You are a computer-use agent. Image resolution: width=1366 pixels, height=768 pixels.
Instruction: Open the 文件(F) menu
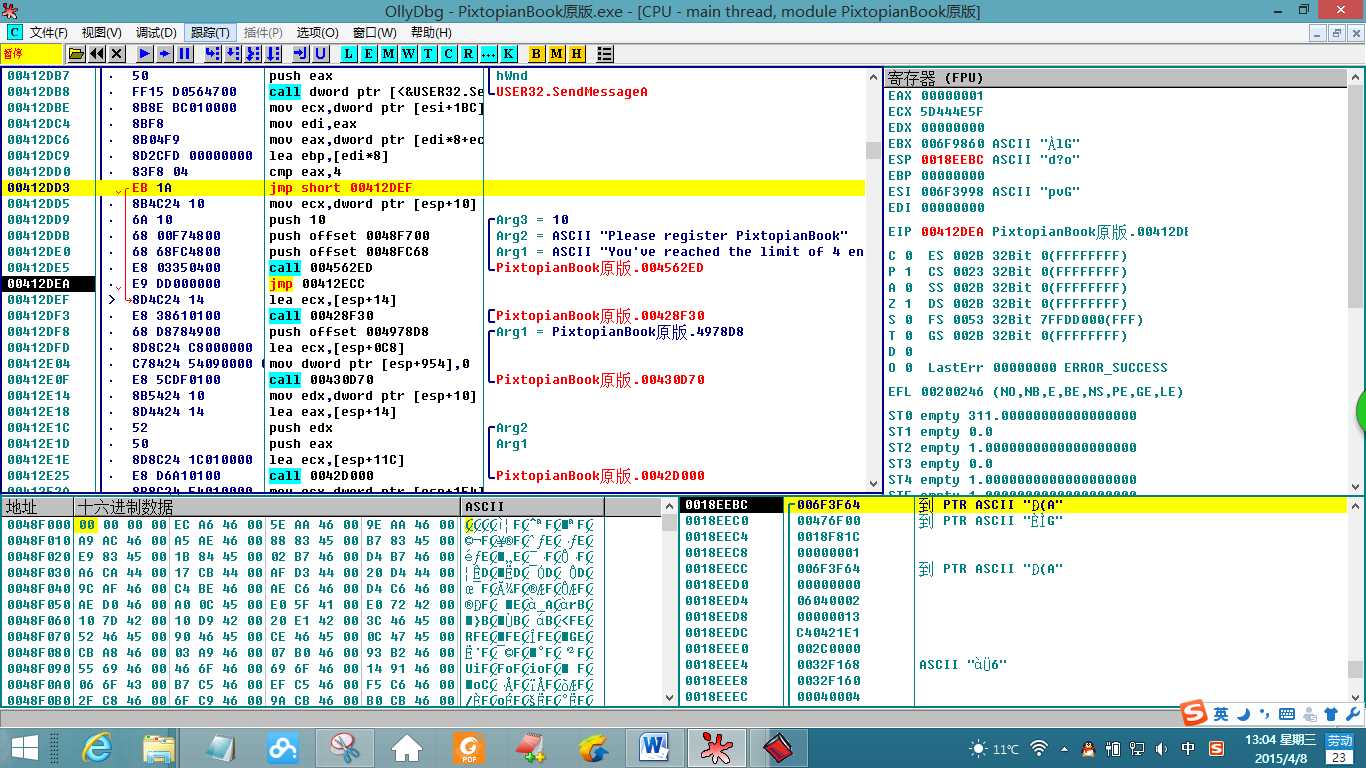click(x=48, y=33)
